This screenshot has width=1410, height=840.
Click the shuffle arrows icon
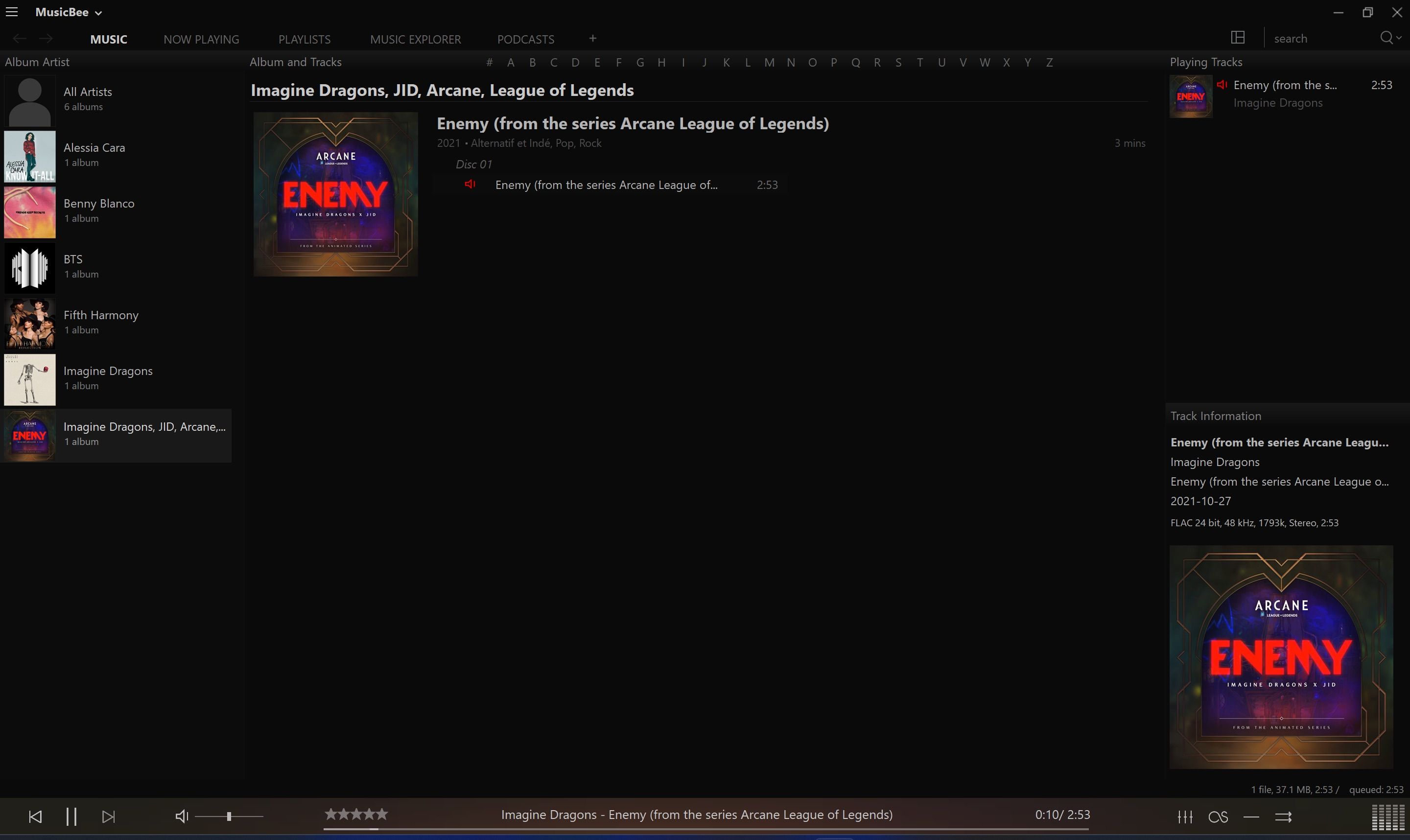tap(1283, 817)
